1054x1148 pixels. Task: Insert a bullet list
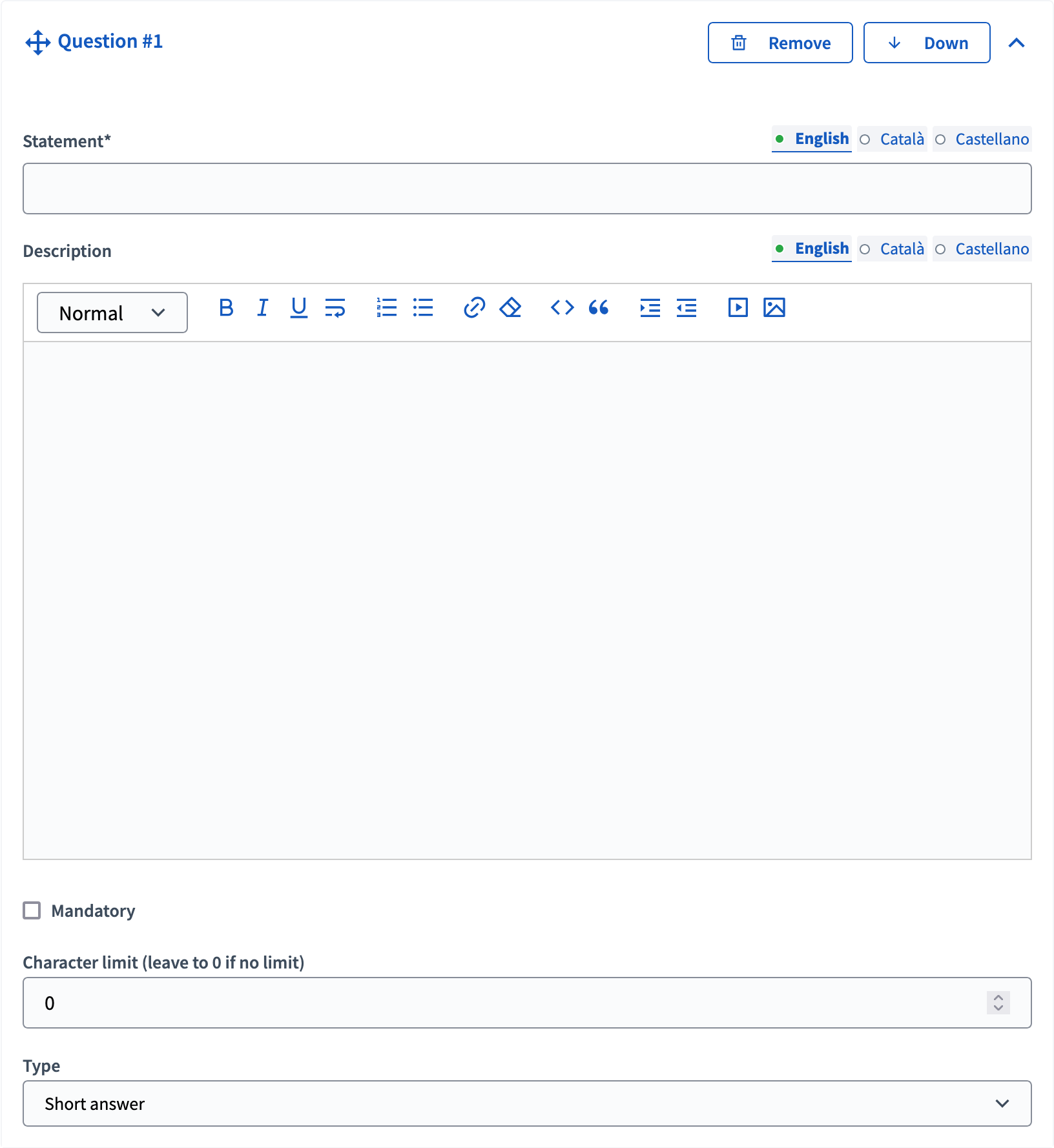click(422, 308)
